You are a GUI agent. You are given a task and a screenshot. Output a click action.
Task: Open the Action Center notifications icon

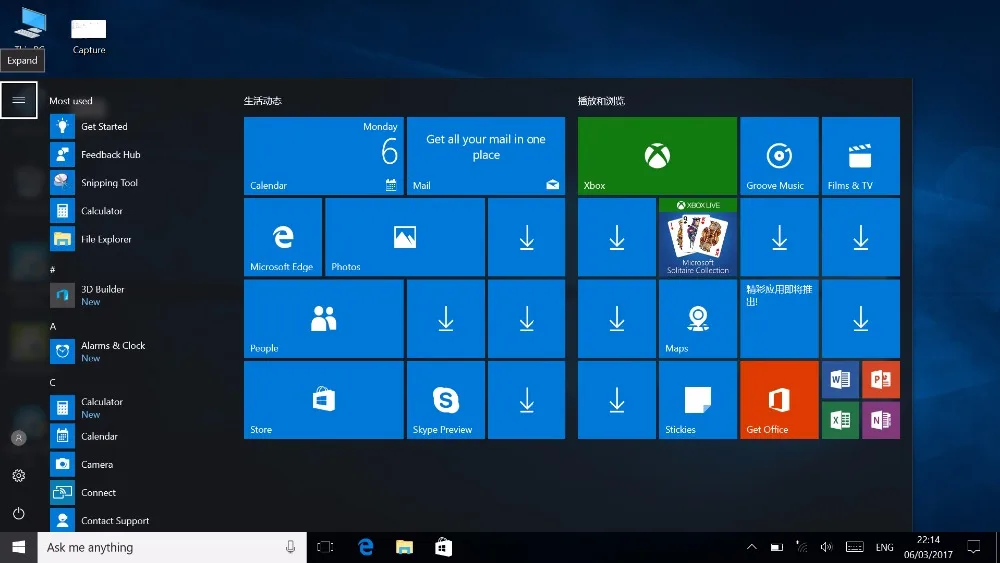pyautogui.click(x=974, y=547)
